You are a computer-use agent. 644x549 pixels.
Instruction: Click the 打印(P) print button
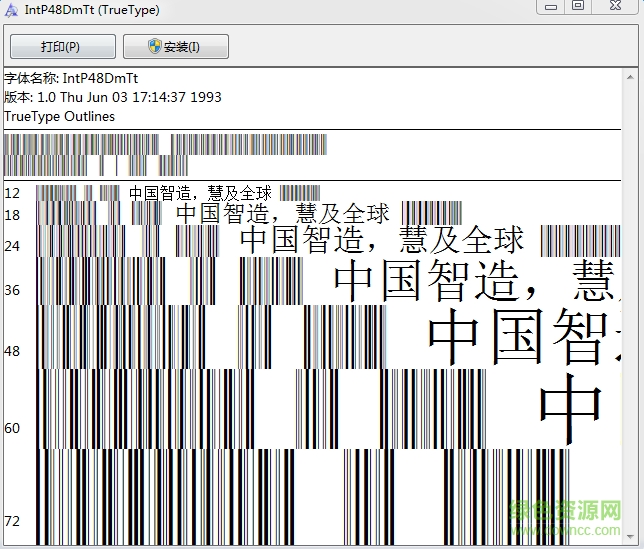[x=60, y=47]
